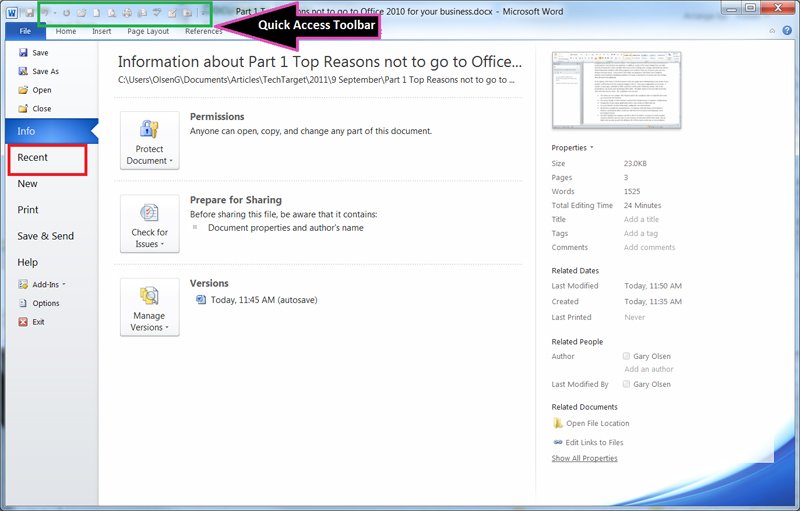Expand the Undo history dropdown arrow
Screen dimensions: 800x511
(55, 13)
